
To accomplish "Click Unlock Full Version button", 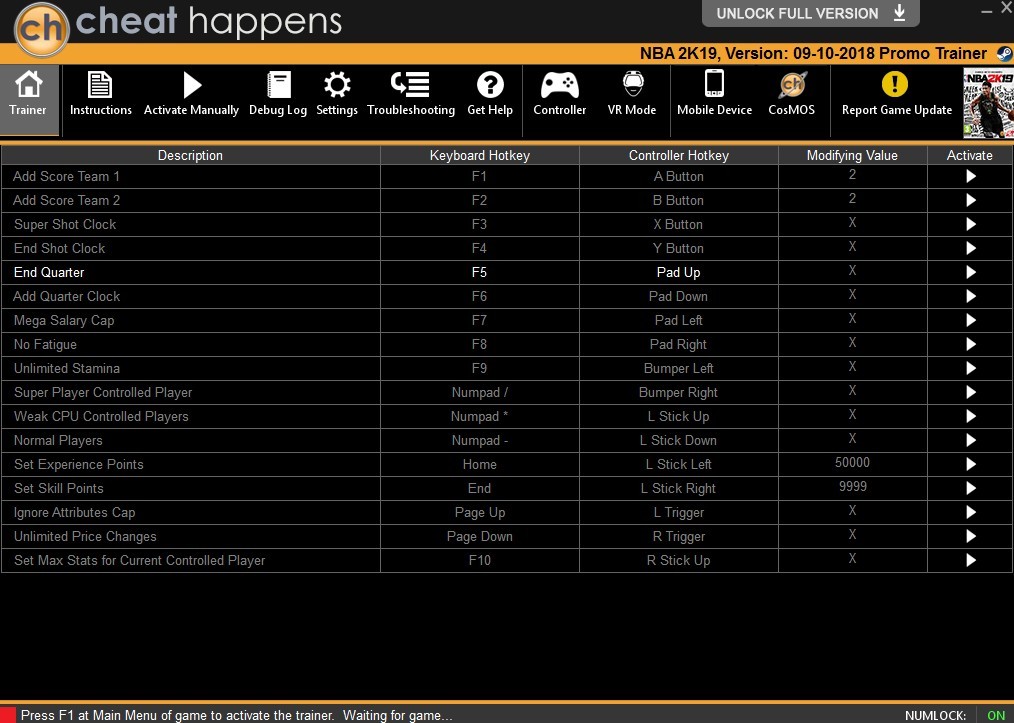I will tap(810, 13).
